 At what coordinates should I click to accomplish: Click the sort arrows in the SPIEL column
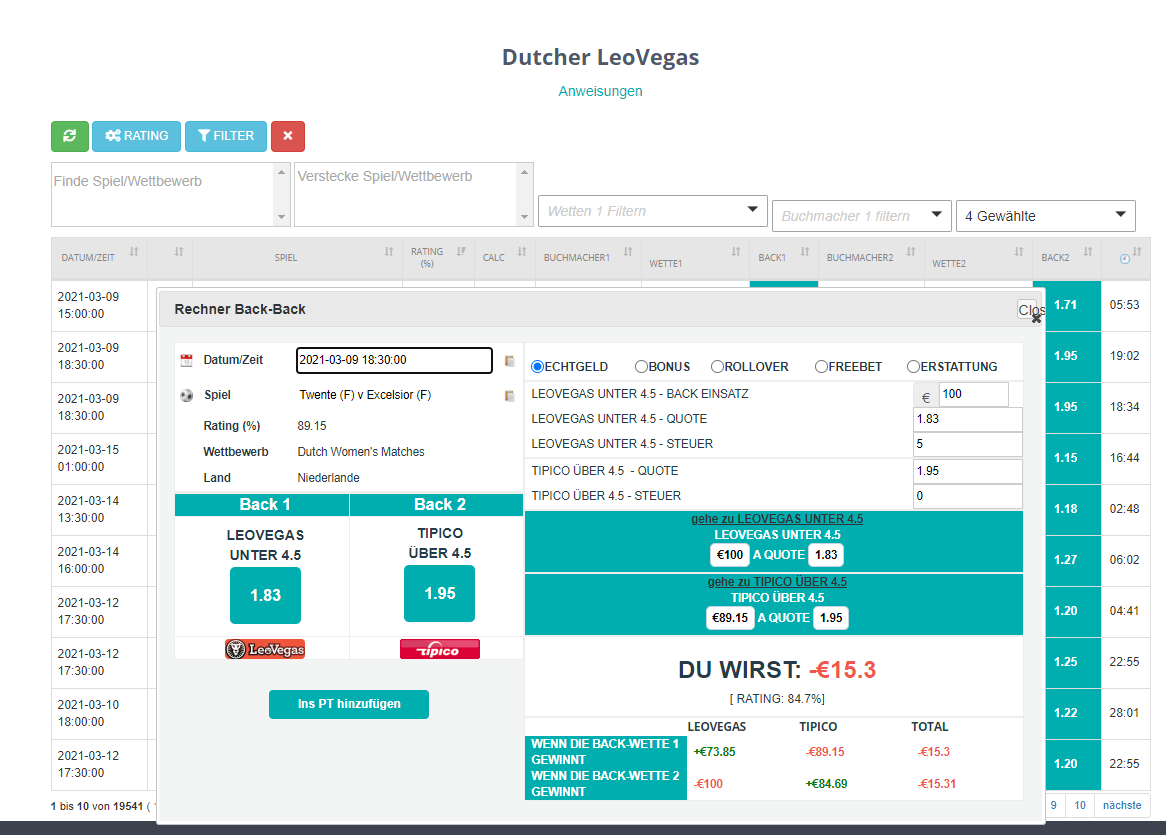[x=389, y=252]
